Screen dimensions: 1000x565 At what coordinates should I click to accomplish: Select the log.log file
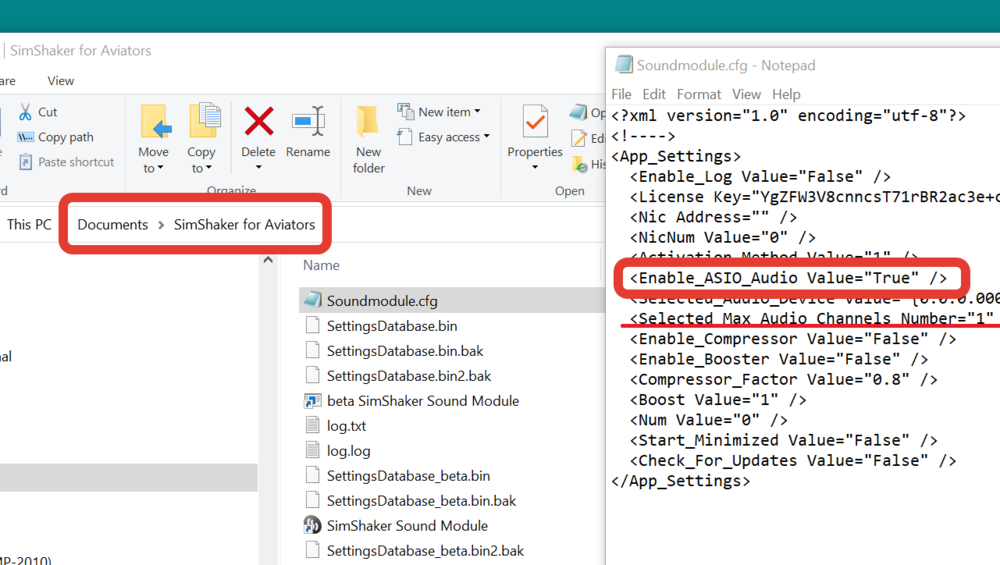click(348, 451)
